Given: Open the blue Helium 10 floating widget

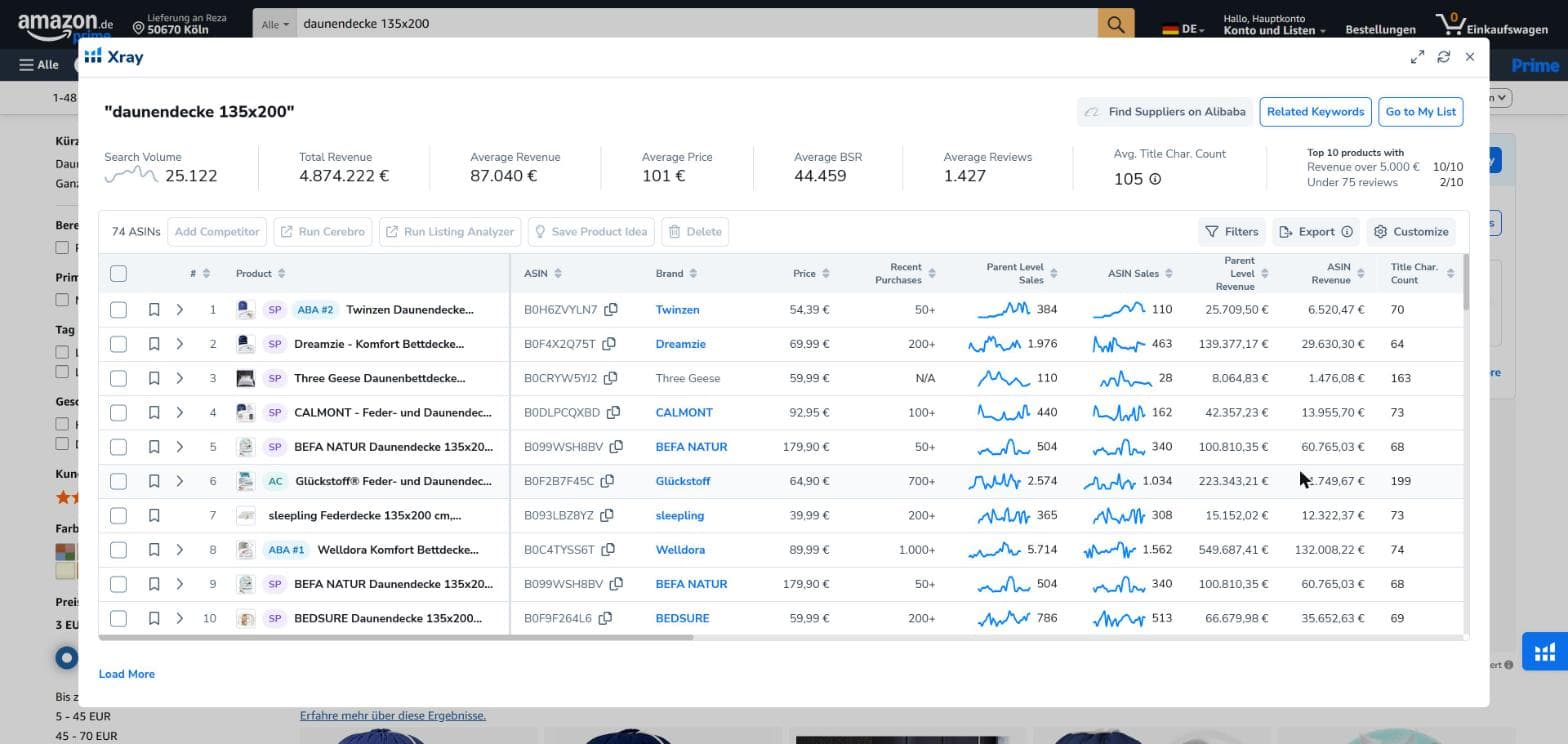Looking at the screenshot, I should coord(1545,652).
